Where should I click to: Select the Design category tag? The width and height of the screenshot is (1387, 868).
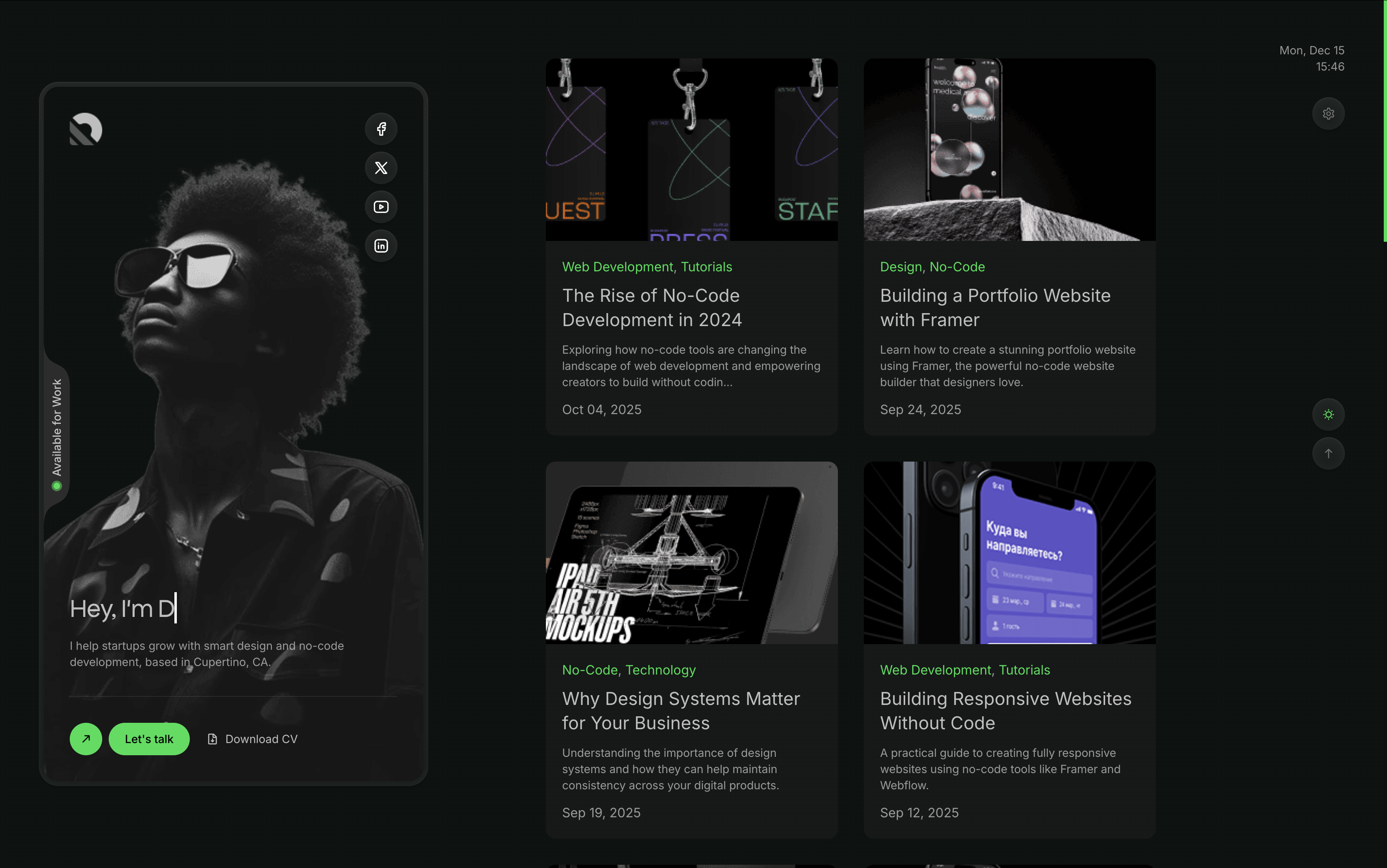[x=900, y=267]
